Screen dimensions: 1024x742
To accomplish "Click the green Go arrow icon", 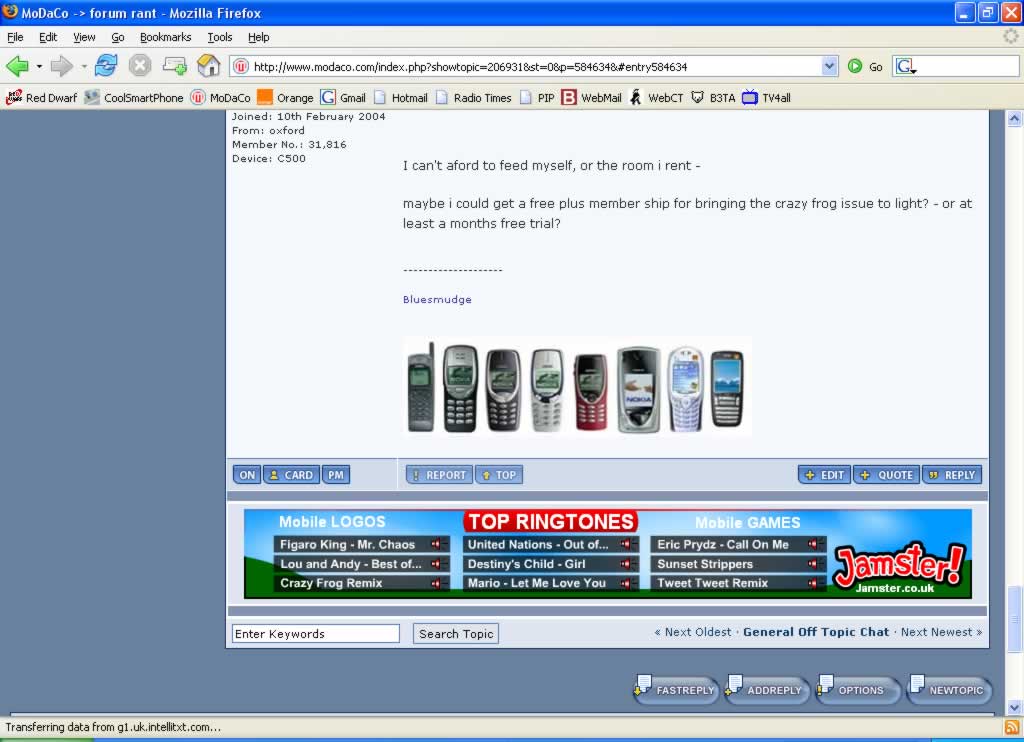I will pyautogui.click(x=854, y=66).
